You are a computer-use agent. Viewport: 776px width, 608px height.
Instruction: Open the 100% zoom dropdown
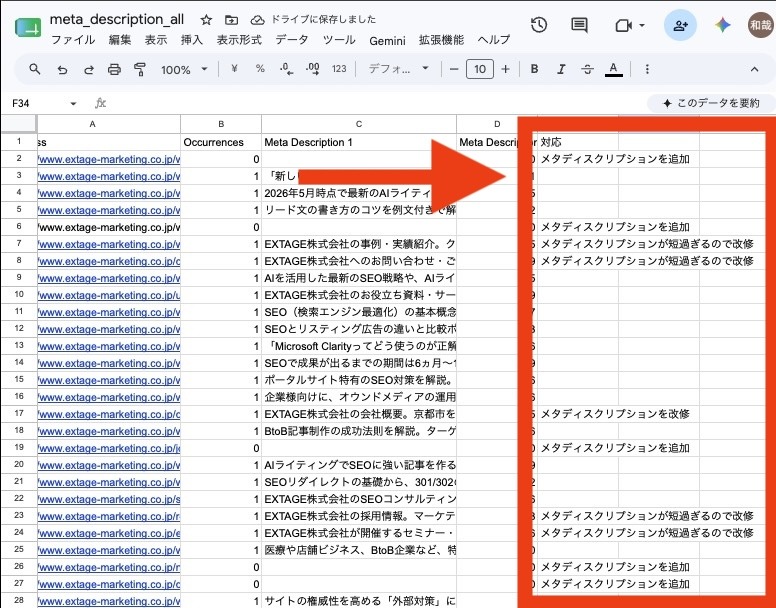click(x=184, y=70)
